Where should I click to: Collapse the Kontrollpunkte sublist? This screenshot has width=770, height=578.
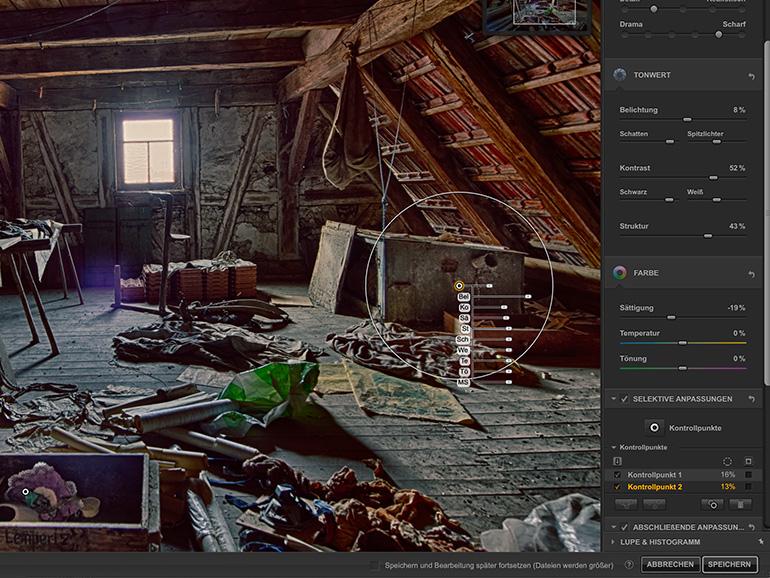click(x=613, y=447)
